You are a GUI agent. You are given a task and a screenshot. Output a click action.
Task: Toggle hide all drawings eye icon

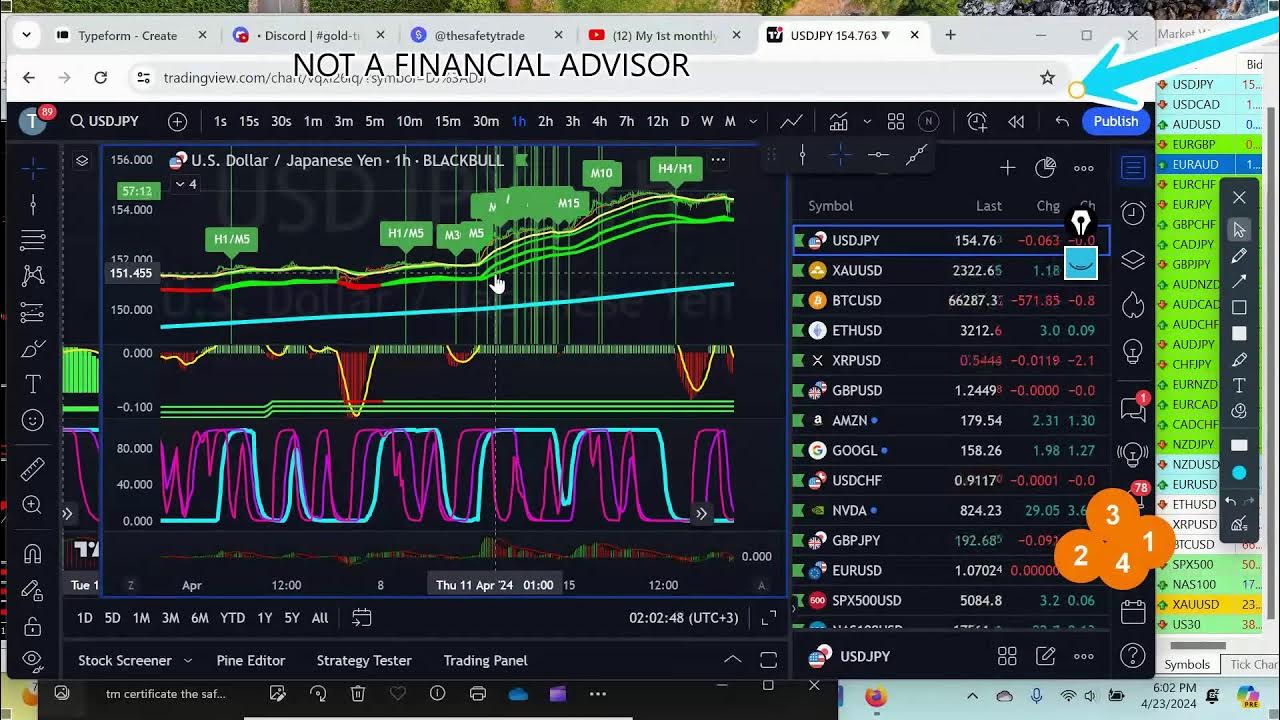(x=32, y=660)
